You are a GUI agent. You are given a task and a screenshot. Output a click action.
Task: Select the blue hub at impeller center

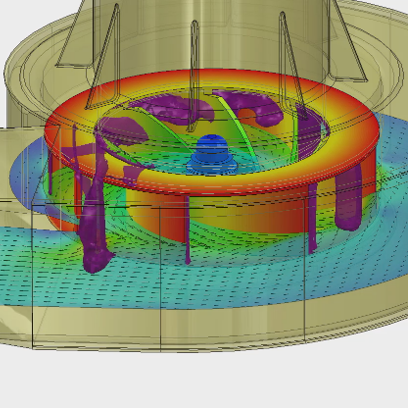[211, 154]
